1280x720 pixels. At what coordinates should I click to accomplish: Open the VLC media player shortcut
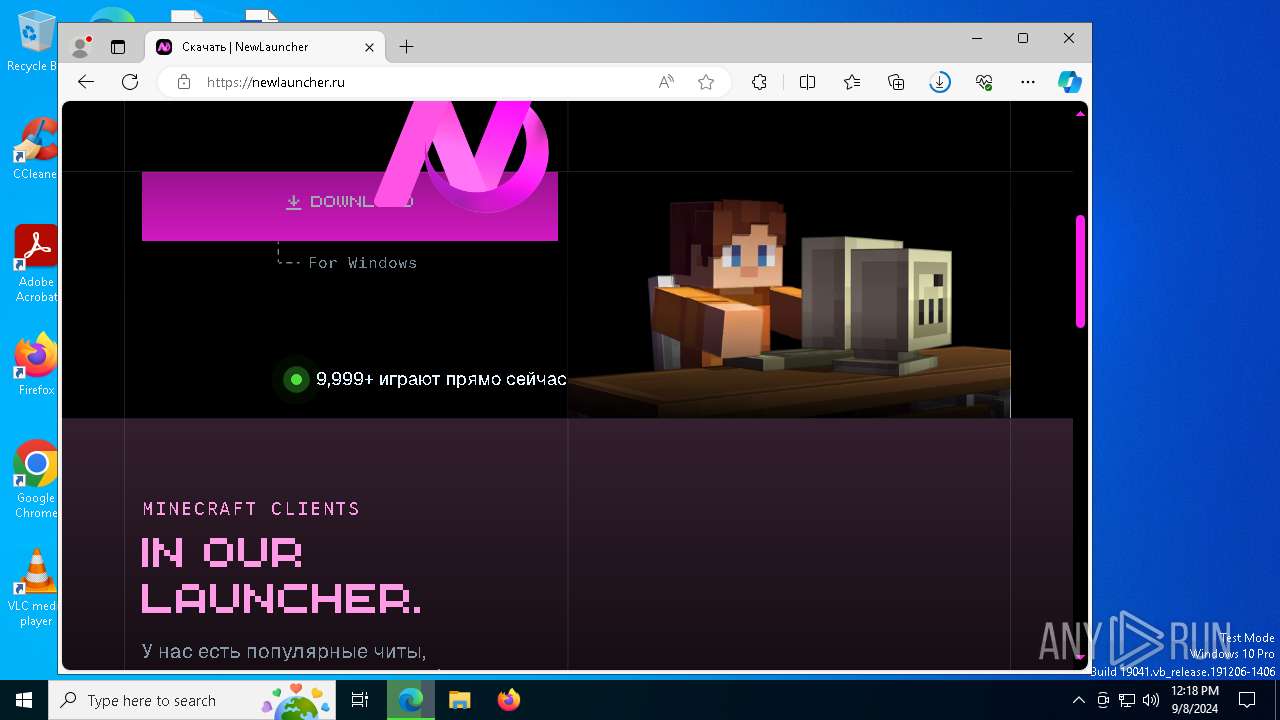pyautogui.click(x=36, y=588)
